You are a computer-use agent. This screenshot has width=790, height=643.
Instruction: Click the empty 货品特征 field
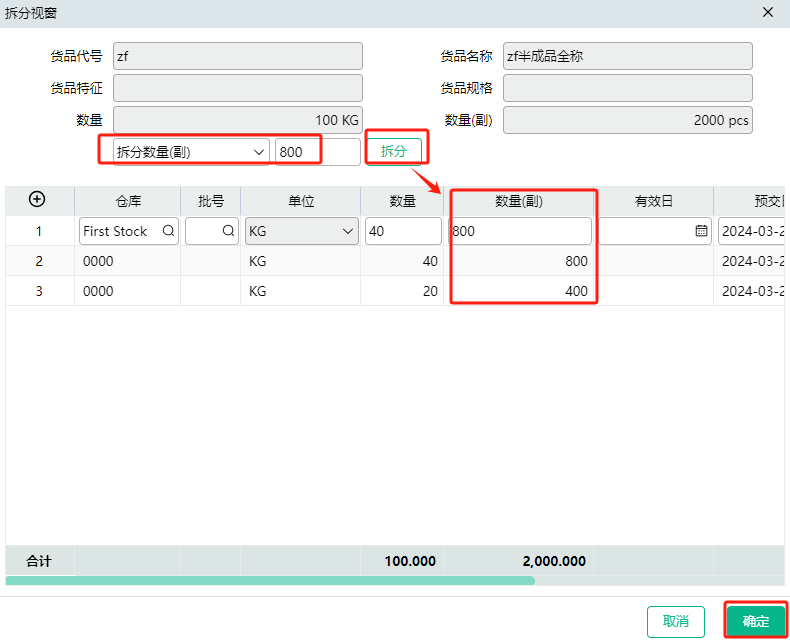click(x=238, y=88)
